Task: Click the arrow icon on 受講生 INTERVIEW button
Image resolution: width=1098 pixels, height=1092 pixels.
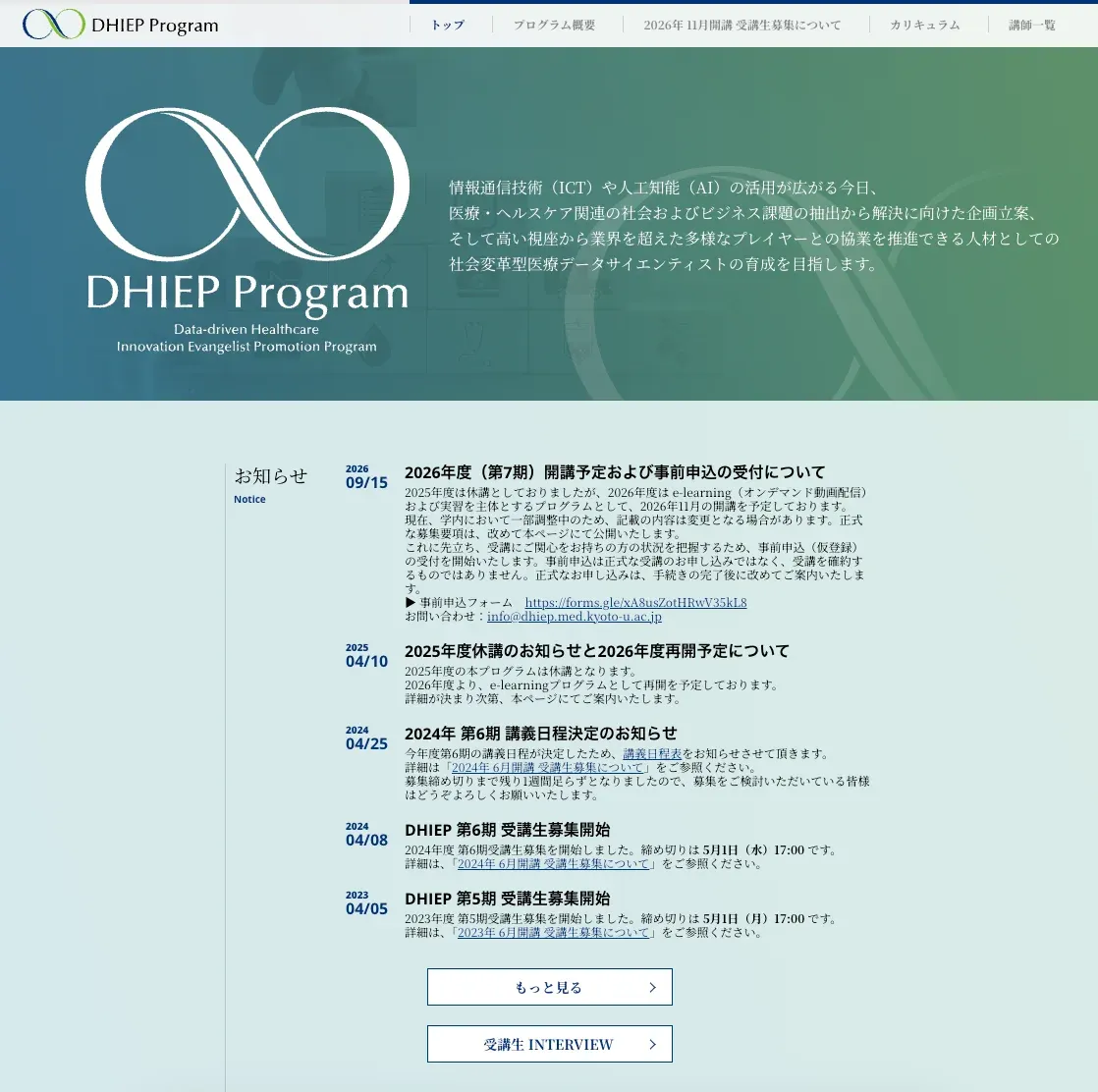Action: [x=653, y=1044]
